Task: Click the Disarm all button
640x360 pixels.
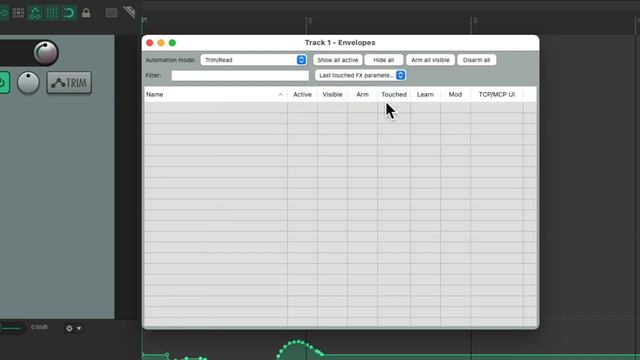Action: (476, 60)
